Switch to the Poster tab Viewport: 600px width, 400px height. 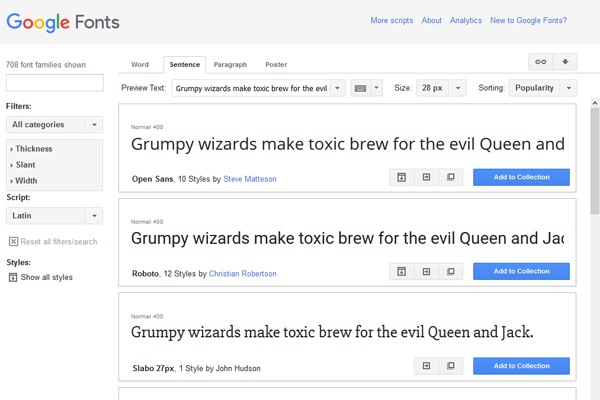[276, 65]
